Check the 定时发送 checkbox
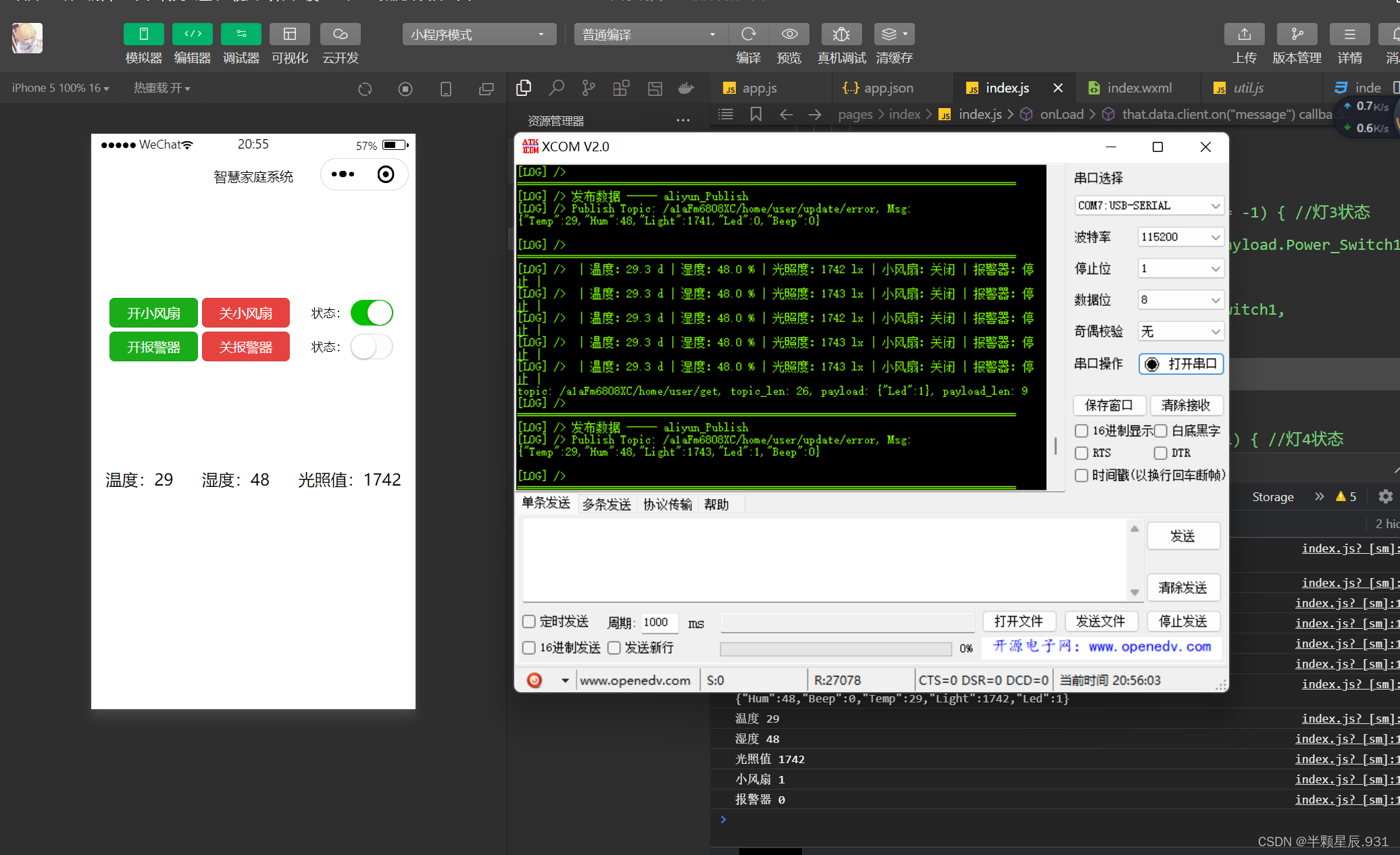 (529, 621)
